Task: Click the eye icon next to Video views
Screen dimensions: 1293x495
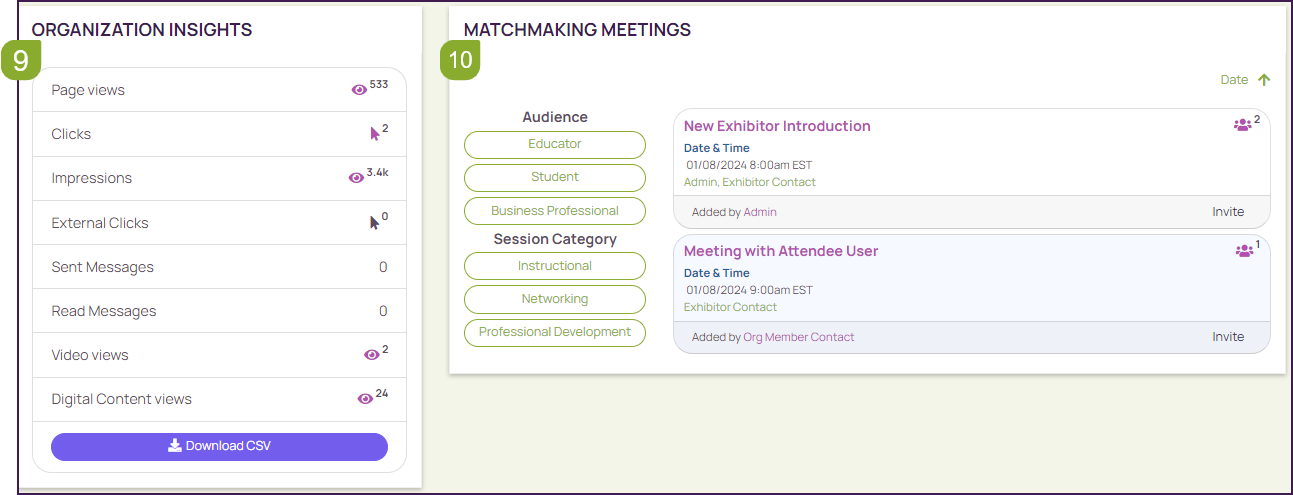Action: click(371, 355)
